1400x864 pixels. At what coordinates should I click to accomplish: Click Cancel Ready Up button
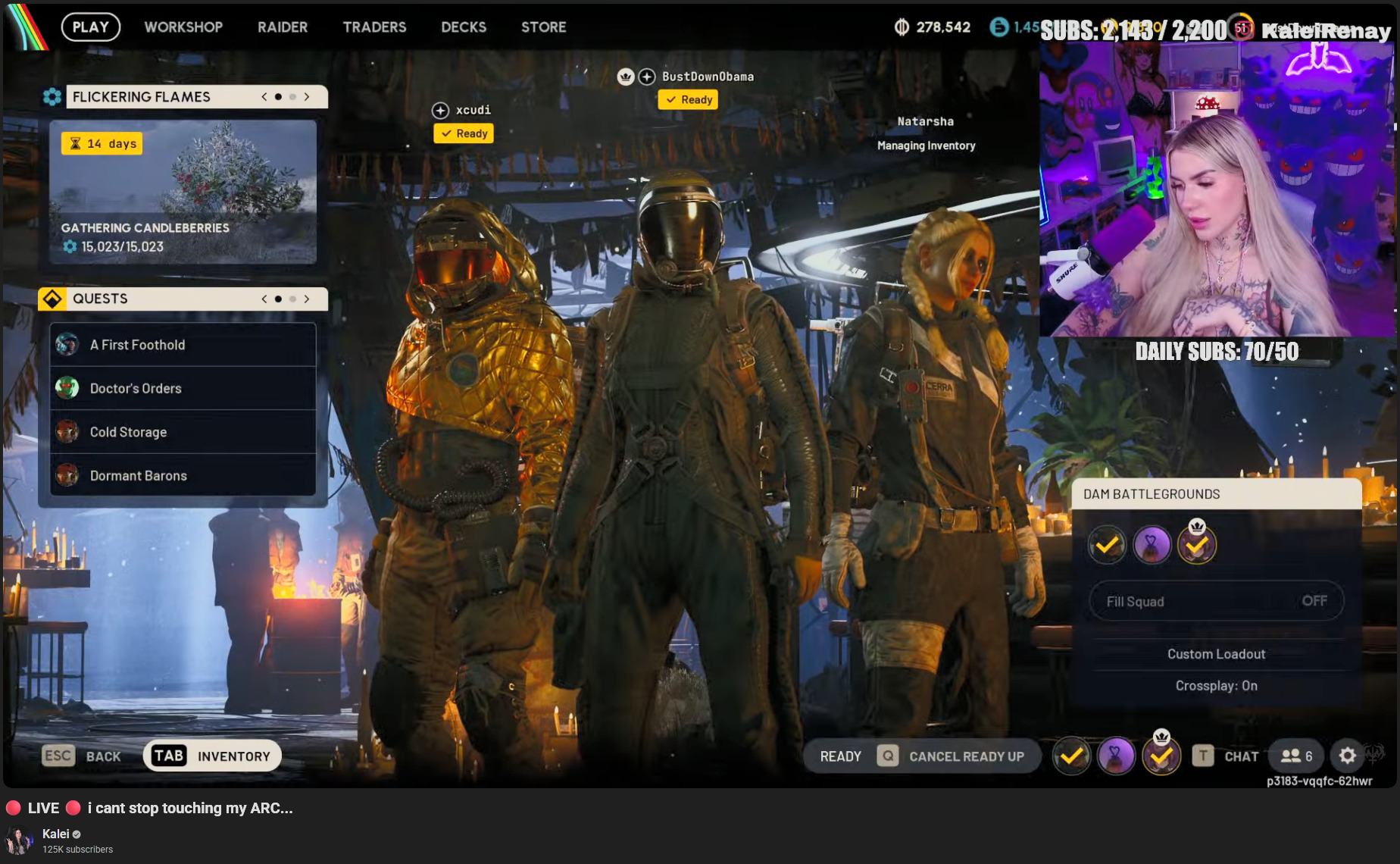[x=951, y=756]
